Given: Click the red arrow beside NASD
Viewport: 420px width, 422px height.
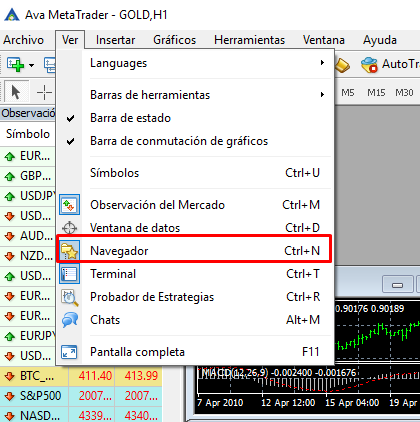Looking at the screenshot, I should tap(10, 416).
